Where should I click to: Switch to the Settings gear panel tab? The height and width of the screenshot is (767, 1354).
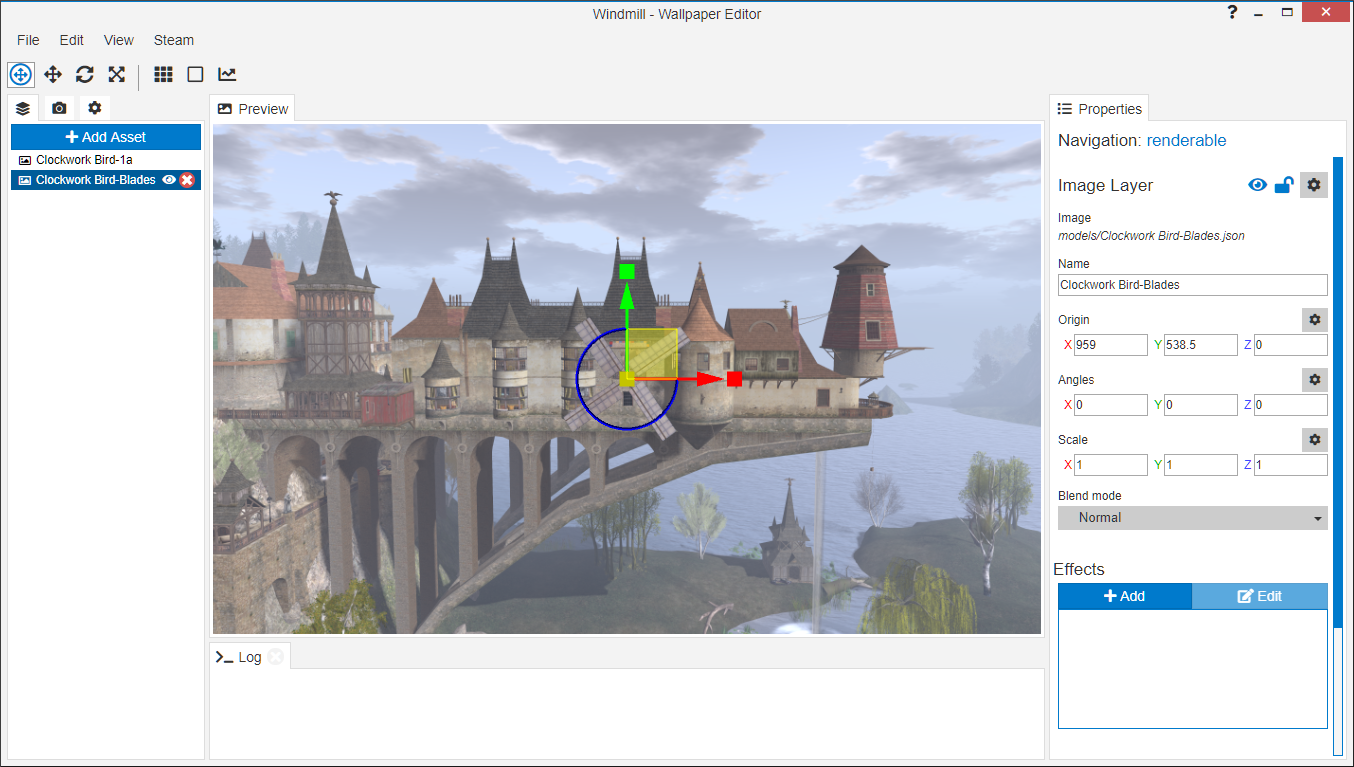tap(95, 108)
